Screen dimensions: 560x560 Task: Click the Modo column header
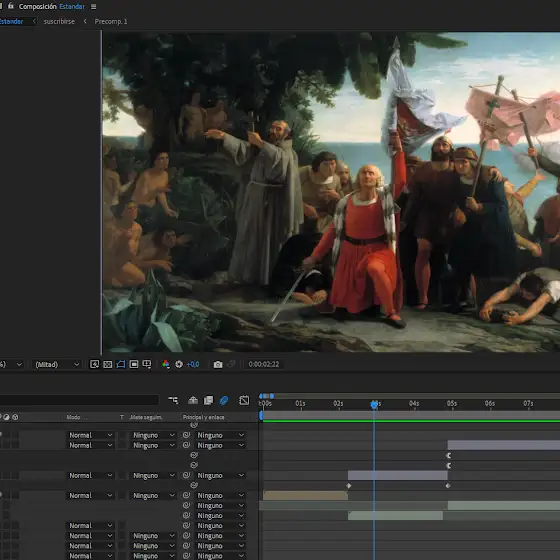tap(73, 417)
